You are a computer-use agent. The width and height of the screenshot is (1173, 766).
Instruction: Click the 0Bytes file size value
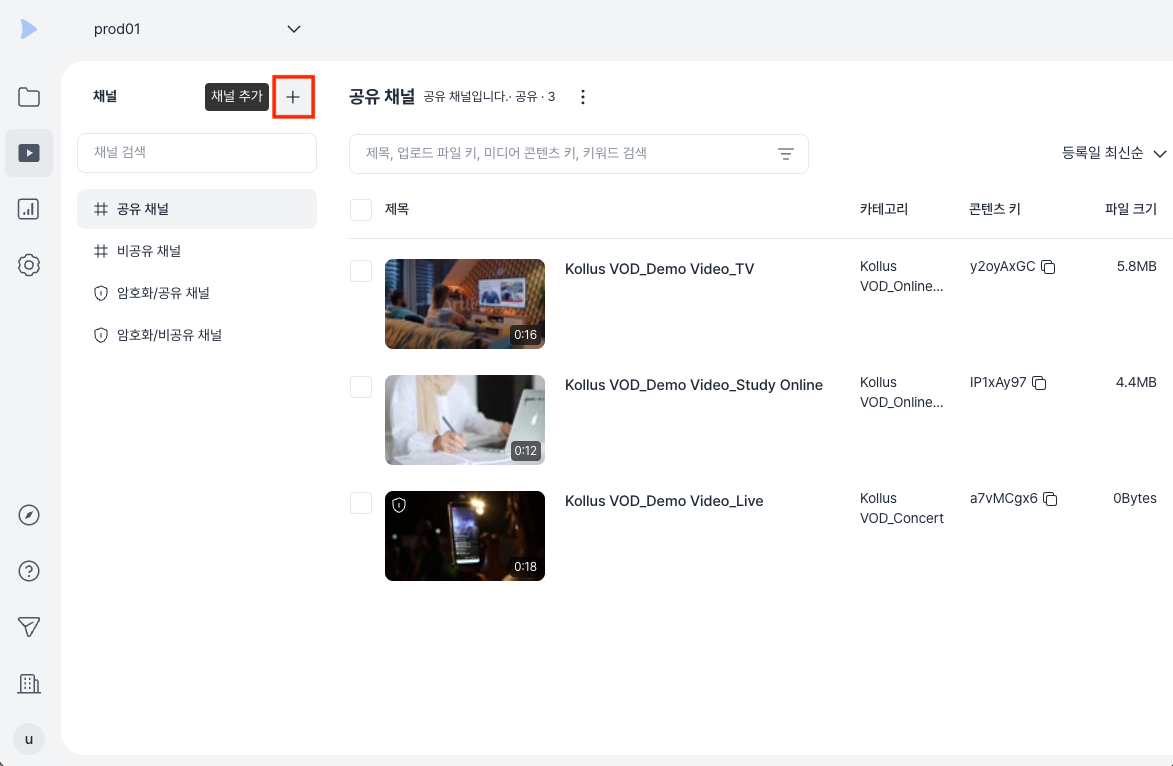point(1134,499)
